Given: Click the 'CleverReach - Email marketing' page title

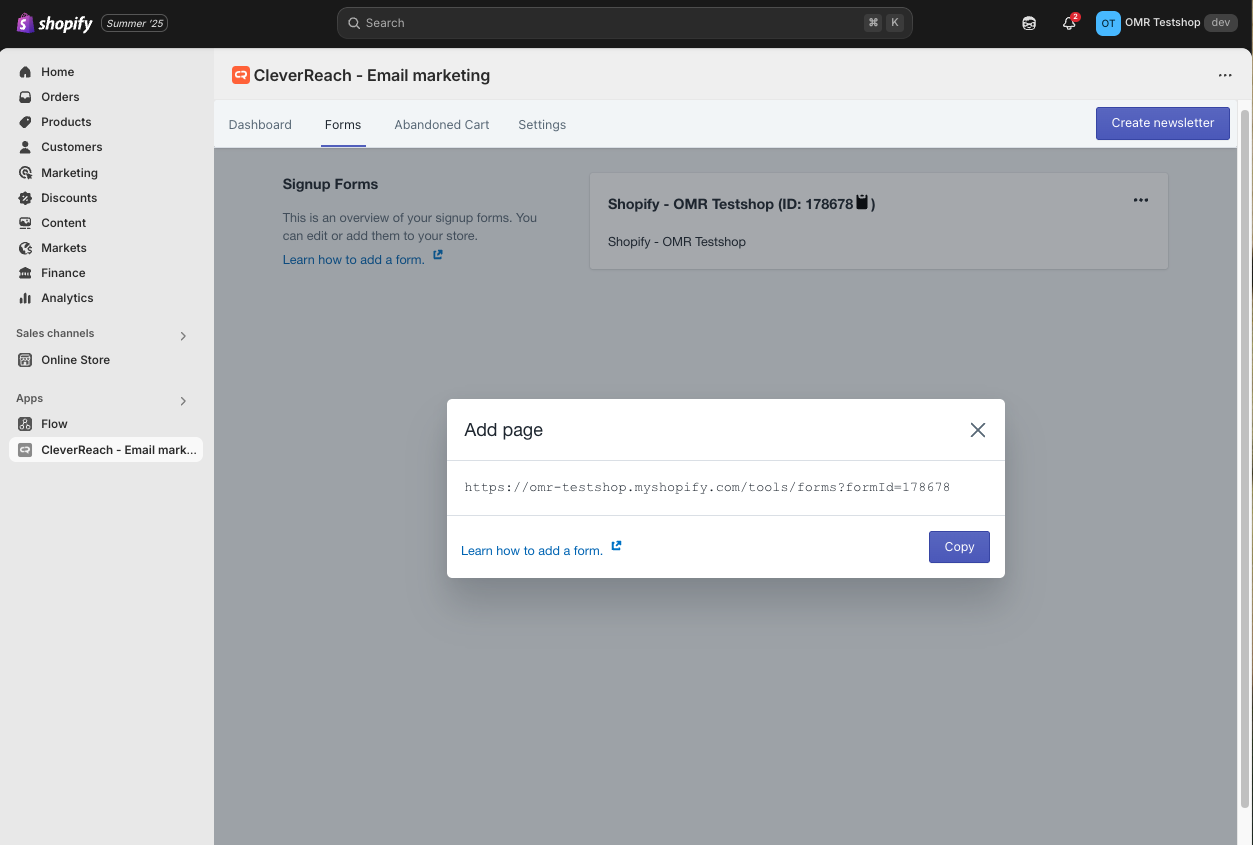Looking at the screenshot, I should coord(372,75).
